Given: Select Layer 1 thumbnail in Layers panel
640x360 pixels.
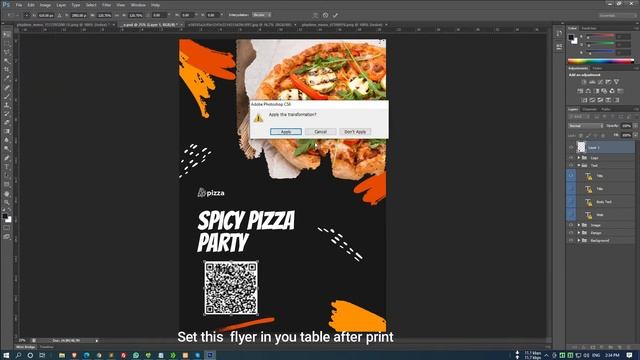Looking at the screenshot, I should (x=581, y=147).
